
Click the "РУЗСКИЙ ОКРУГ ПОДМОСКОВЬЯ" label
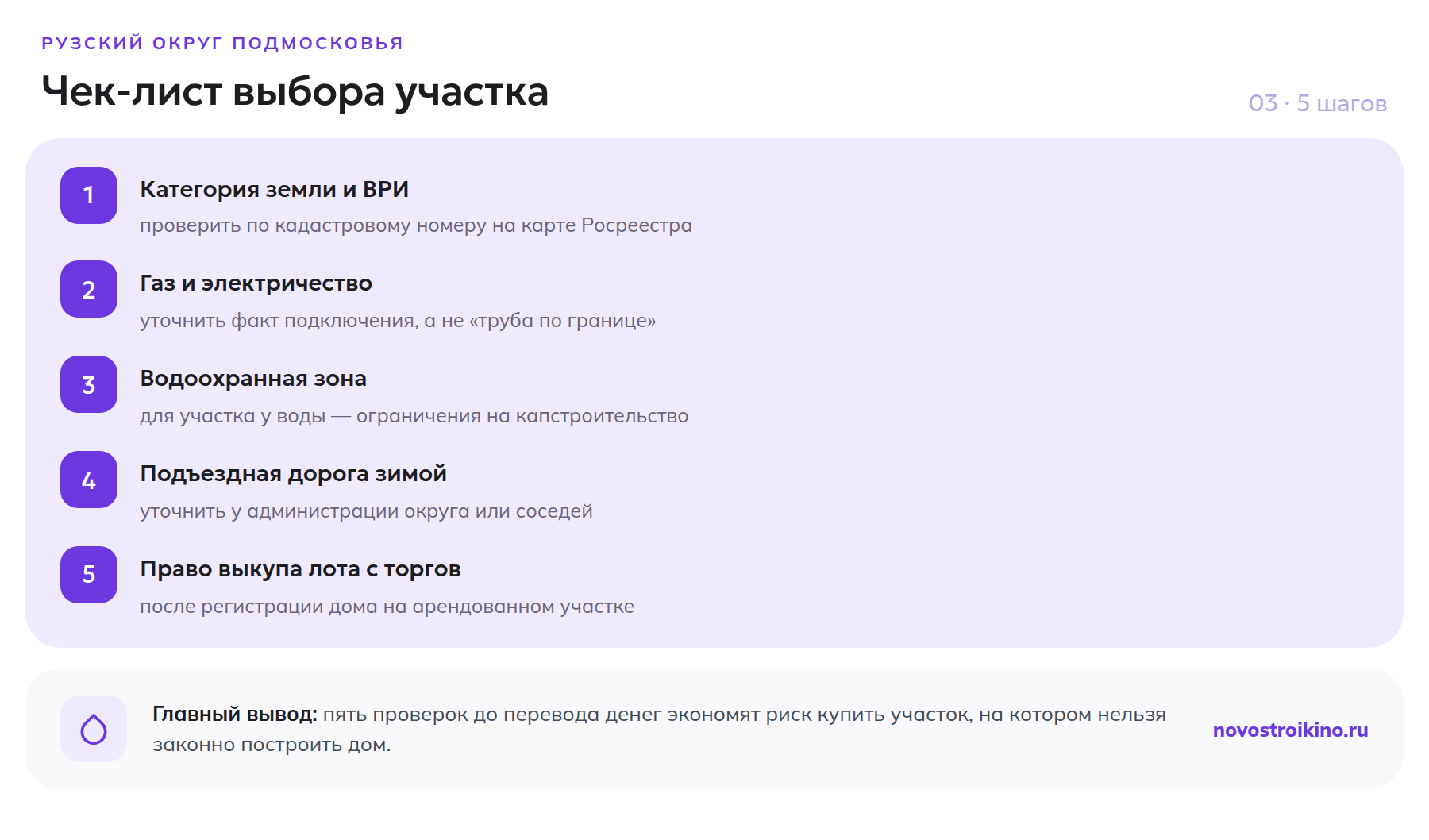(x=222, y=43)
